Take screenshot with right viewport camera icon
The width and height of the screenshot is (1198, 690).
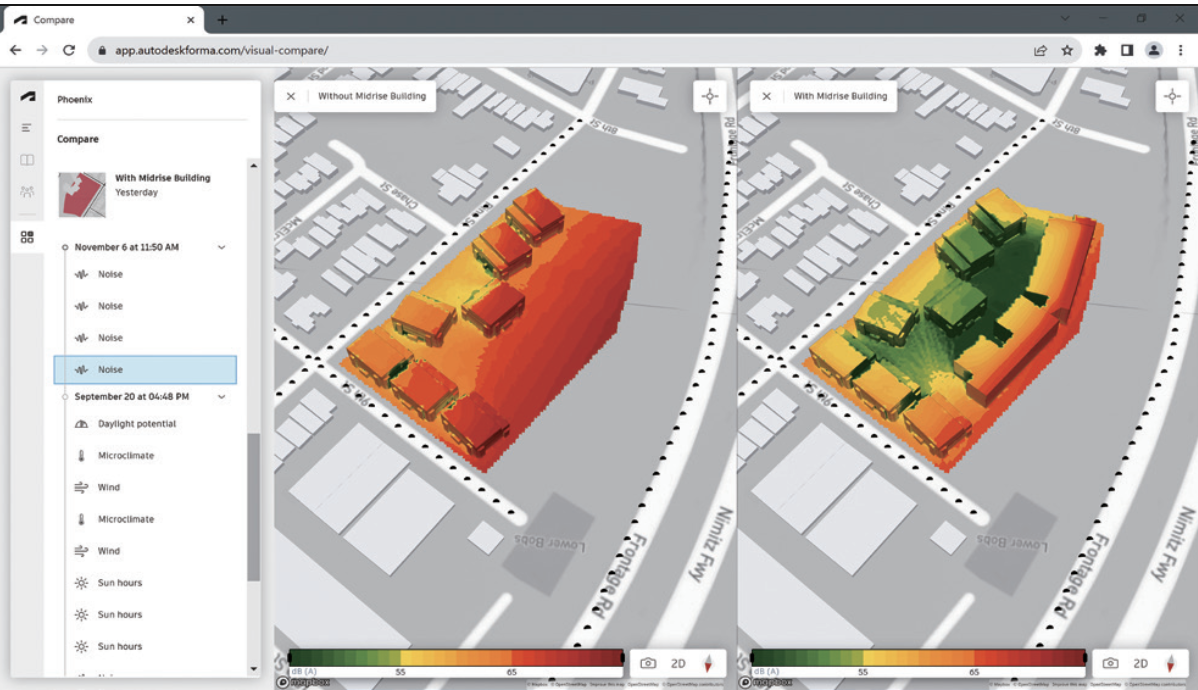(x=1110, y=663)
